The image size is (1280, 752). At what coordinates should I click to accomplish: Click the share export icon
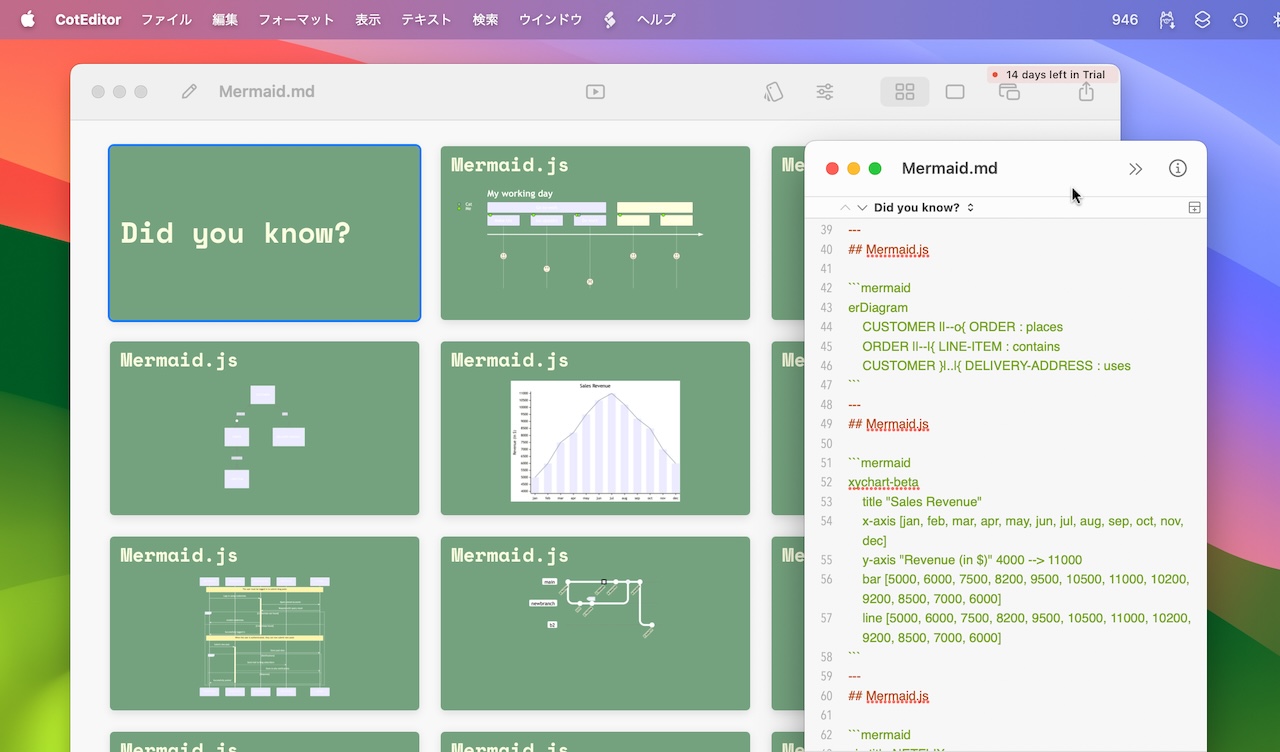point(1086,92)
